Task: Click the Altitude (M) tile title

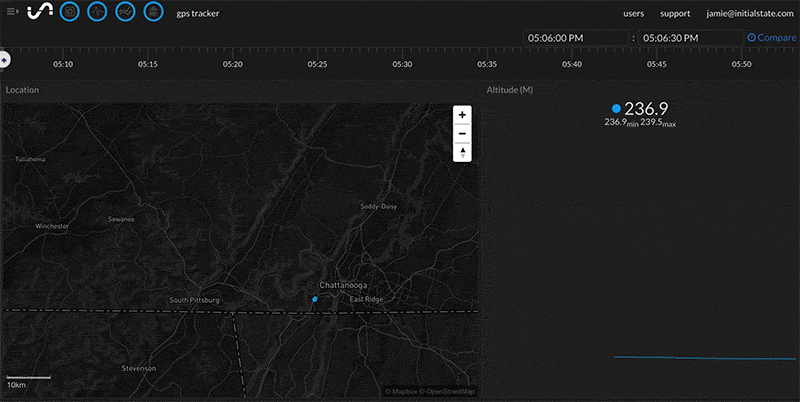Action: [x=509, y=90]
